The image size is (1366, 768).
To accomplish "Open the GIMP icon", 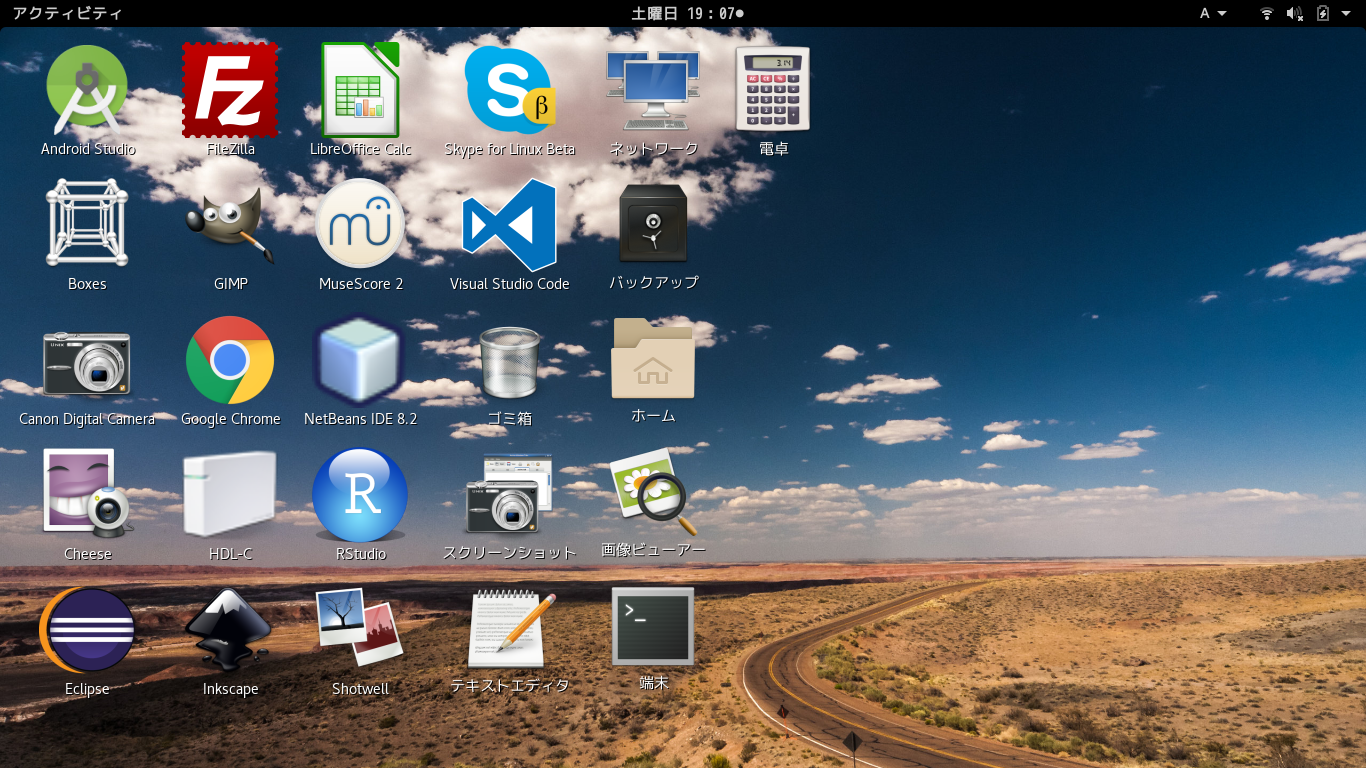I will tap(230, 225).
